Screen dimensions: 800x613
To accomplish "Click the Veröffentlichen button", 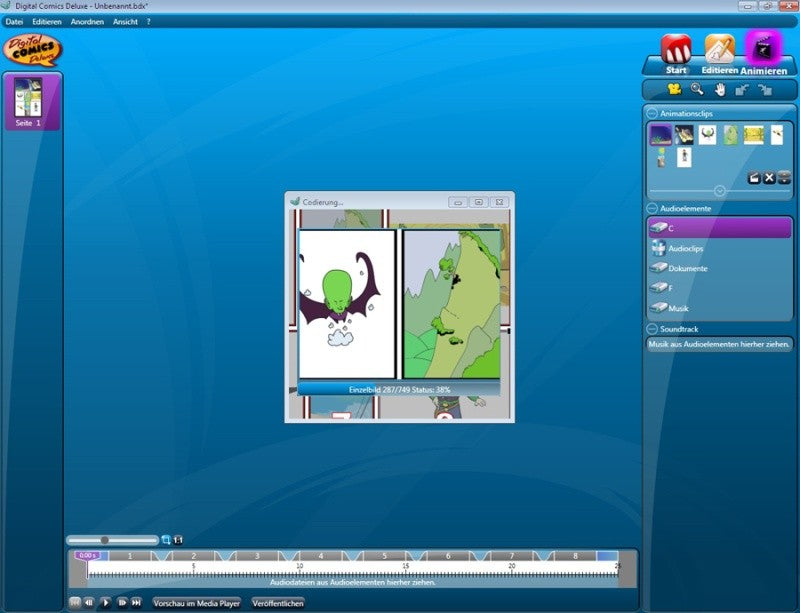I will click(x=278, y=603).
